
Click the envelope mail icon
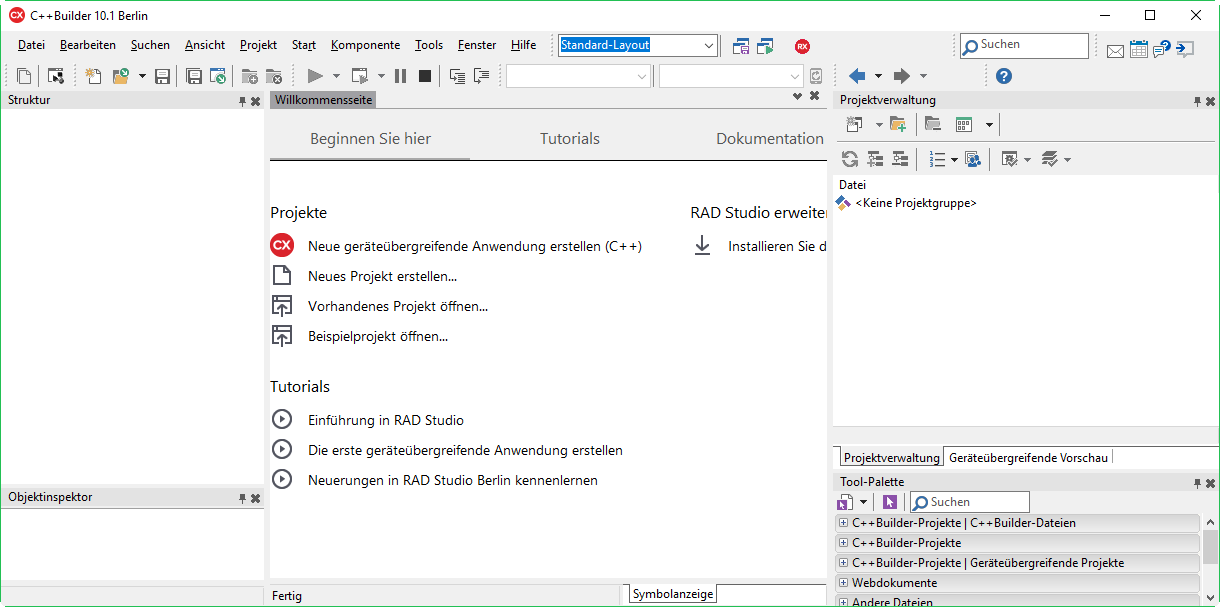1115,50
